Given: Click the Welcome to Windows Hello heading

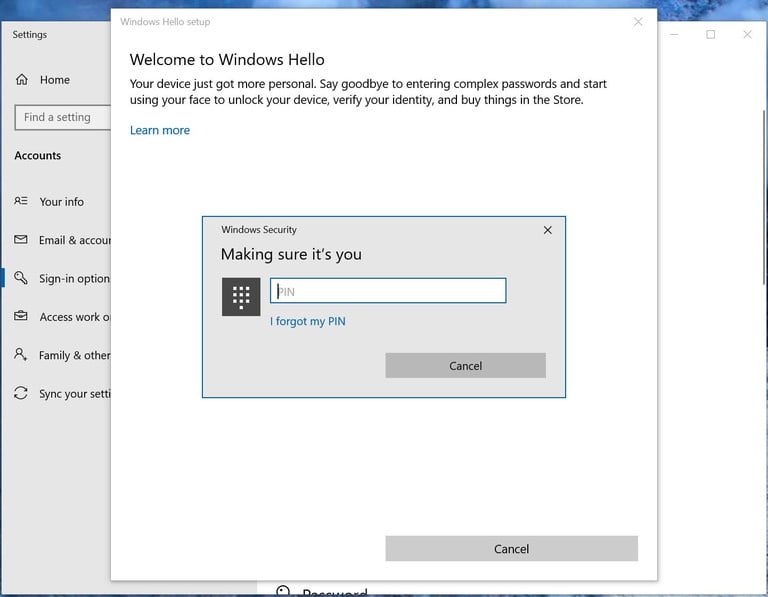Looking at the screenshot, I should click(227, 60).
